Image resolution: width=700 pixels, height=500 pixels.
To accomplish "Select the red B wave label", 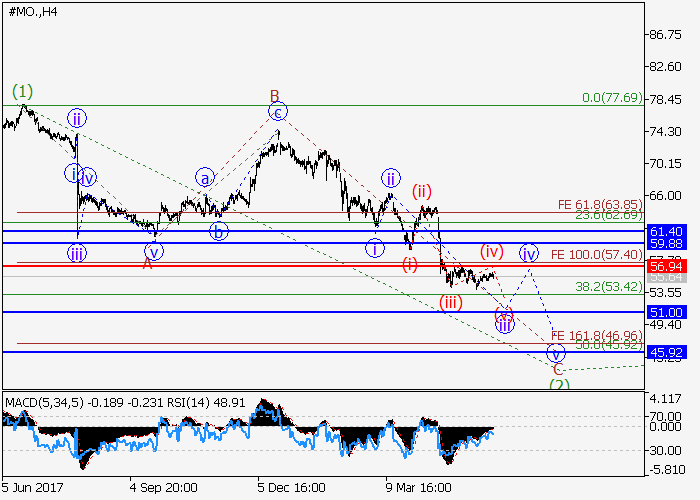I will coord(274,96).
